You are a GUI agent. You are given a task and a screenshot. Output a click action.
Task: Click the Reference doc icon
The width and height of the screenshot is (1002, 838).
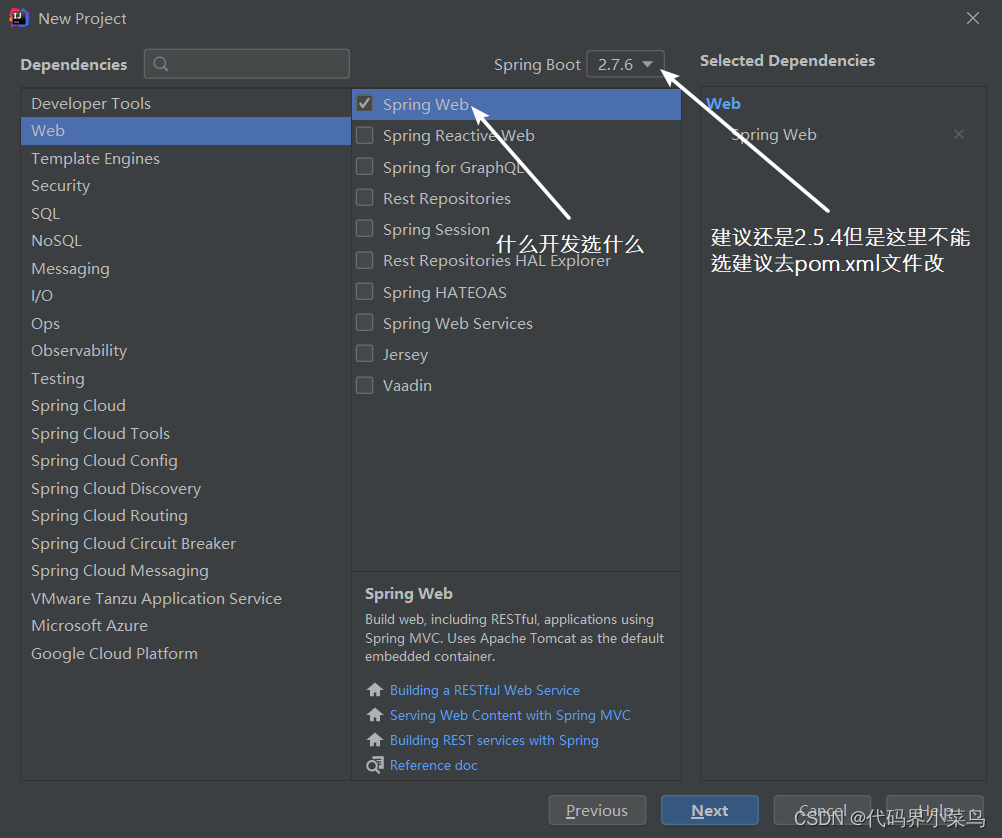[374, 765]
